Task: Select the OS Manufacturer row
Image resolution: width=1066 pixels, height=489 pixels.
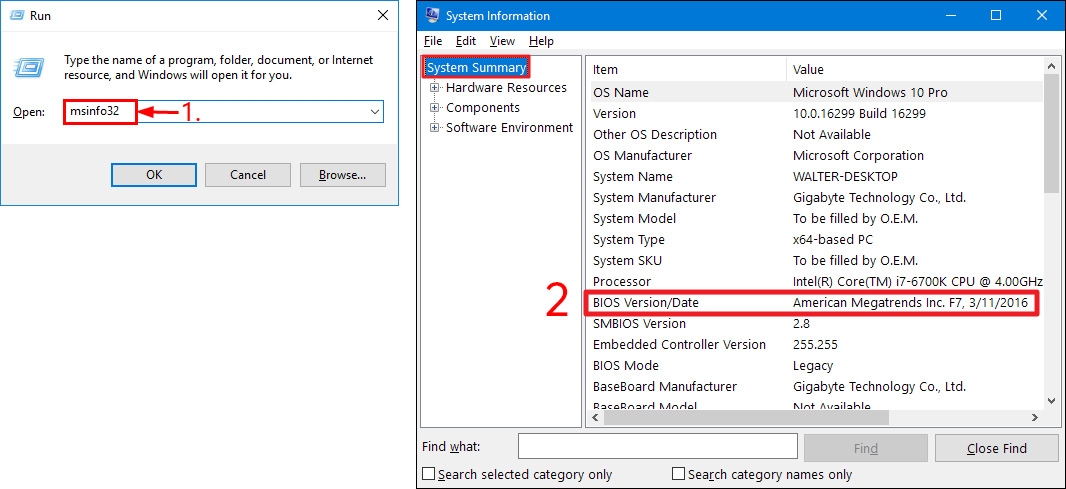Action: [x=815, y=156]
